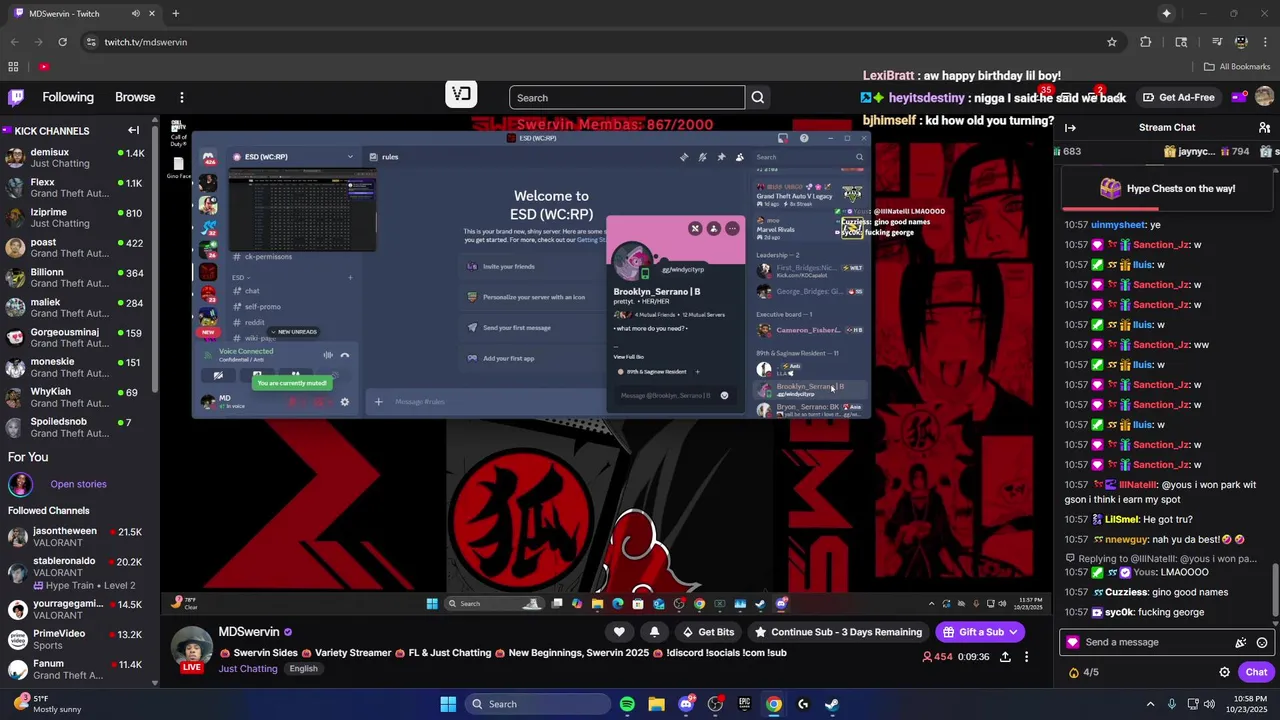Image resolution: width=1280 pixels, height=720 pixels.
Task: Open the Following tab
Action: pyautogui.click(x=68, y=97)
